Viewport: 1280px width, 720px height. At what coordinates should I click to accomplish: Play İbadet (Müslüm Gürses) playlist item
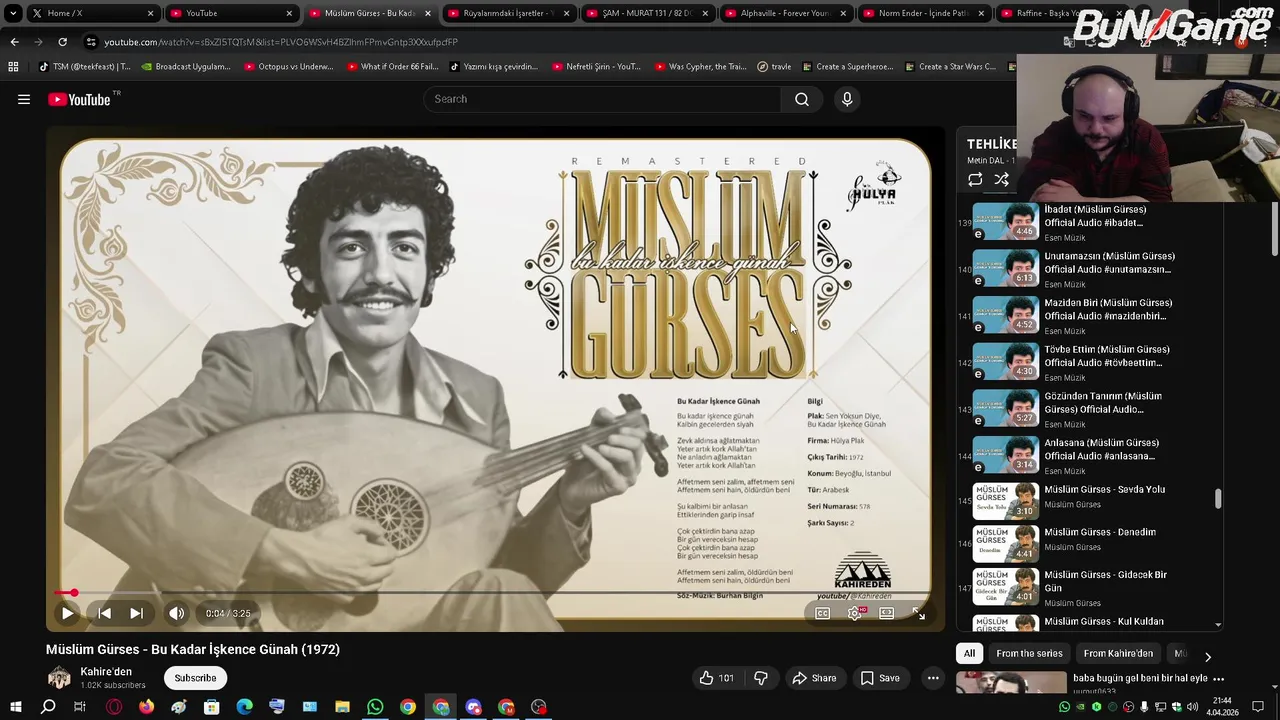(x=1088, y=222)
